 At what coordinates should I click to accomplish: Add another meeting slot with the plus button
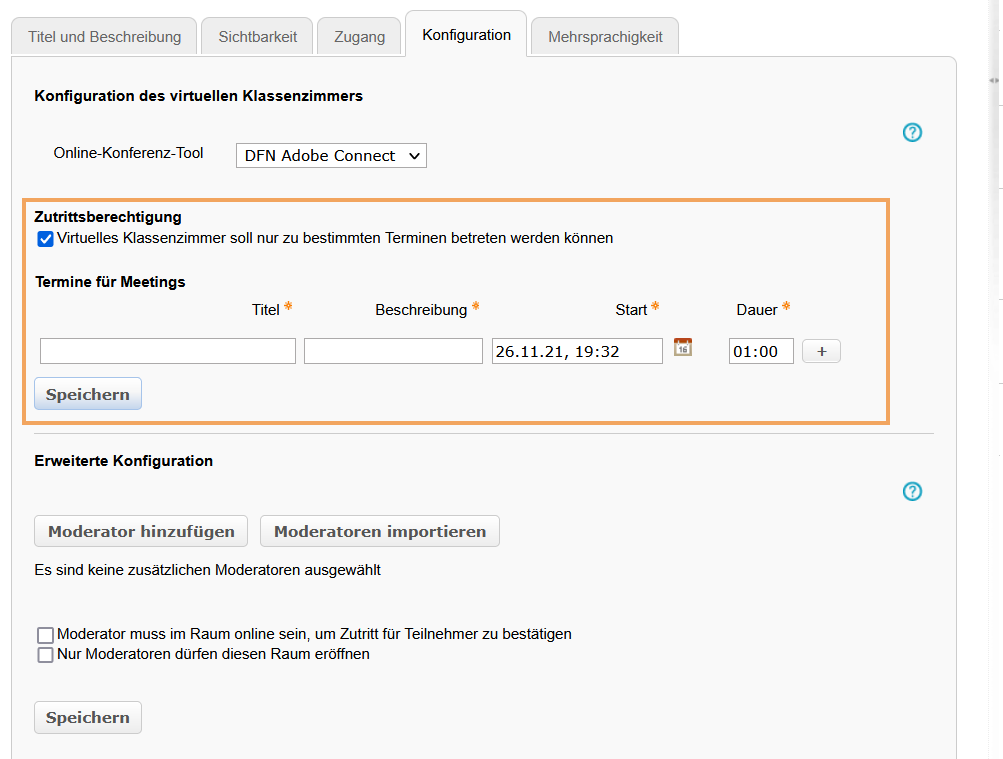(820, 350)
